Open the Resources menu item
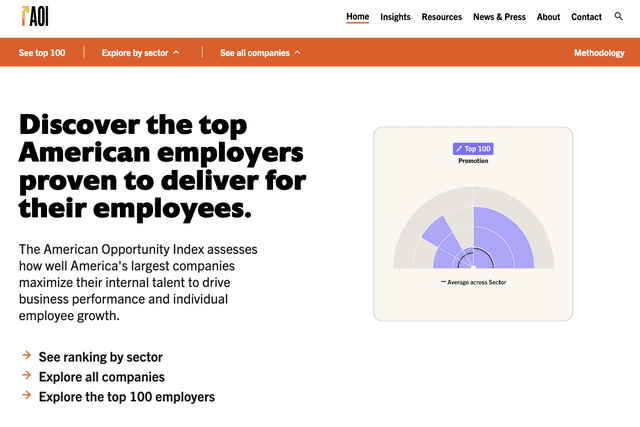This screenshot has height=427, width=640. (x=442, y=17)
